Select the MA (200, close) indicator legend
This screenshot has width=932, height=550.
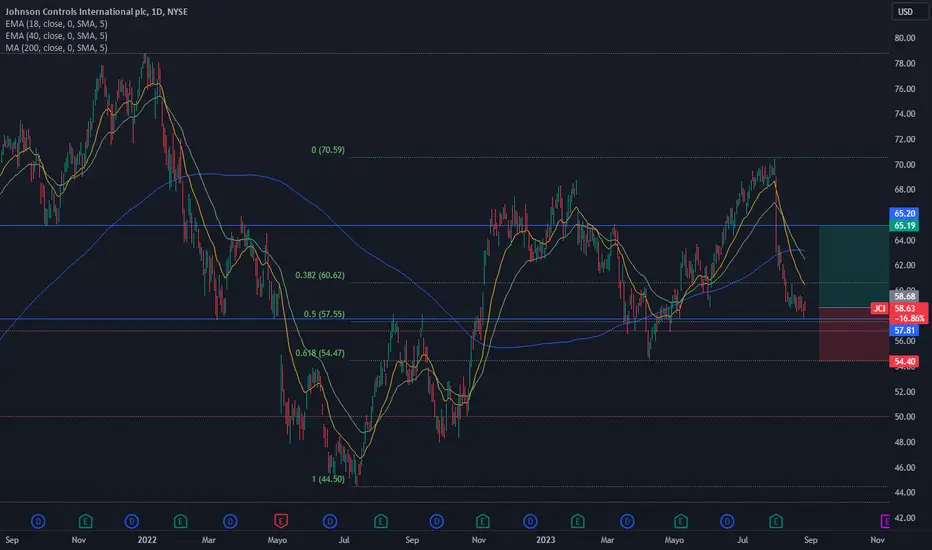56,48
